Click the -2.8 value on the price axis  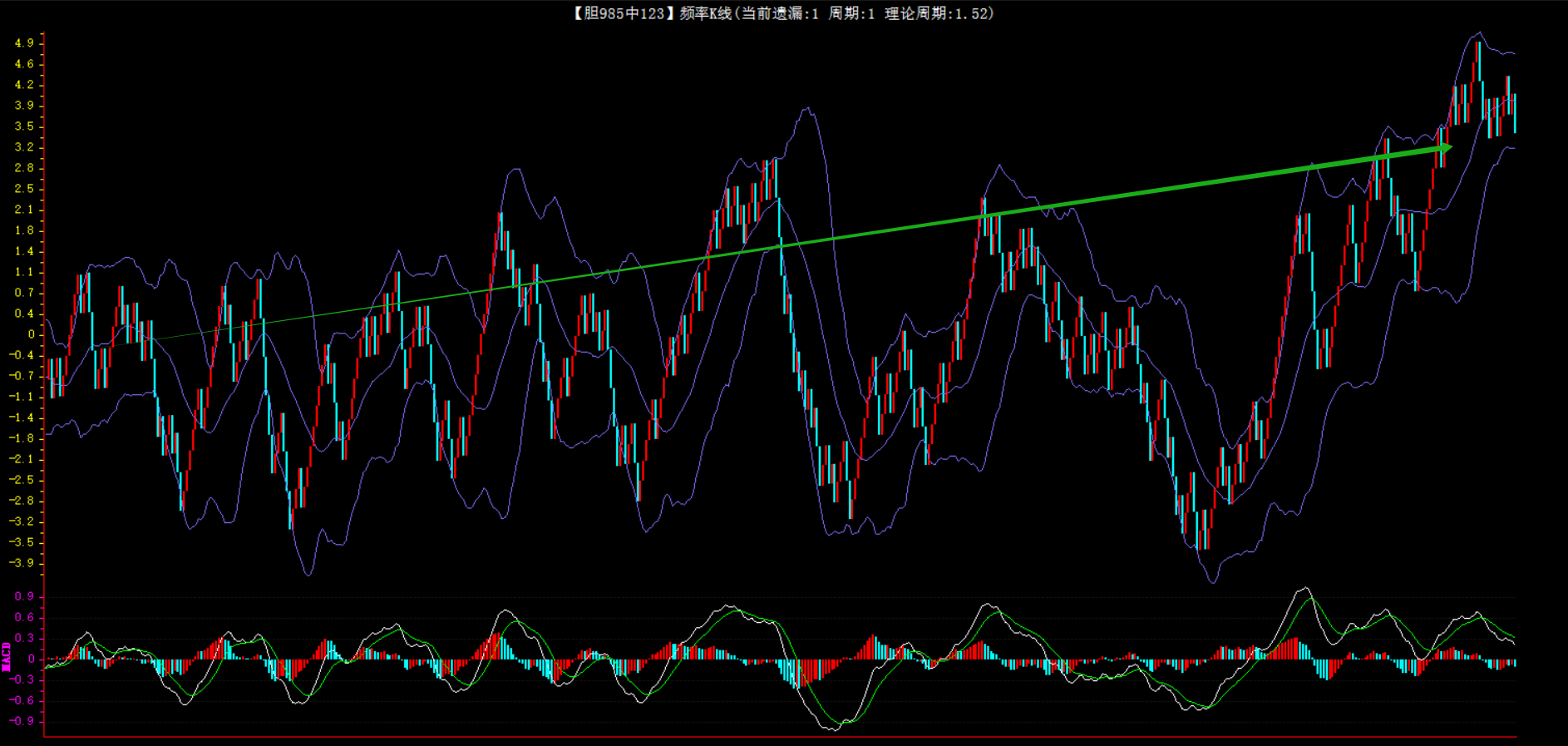tap(22, 501)
